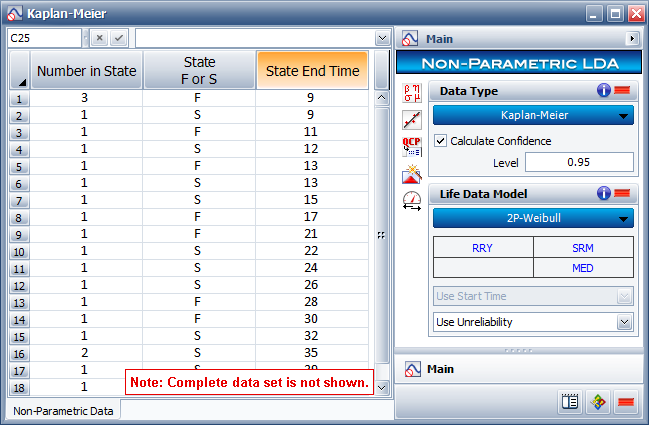Toggle the Calculate Confidence checkbox
The image size is (649, 425).
click(x=441, y=141)
